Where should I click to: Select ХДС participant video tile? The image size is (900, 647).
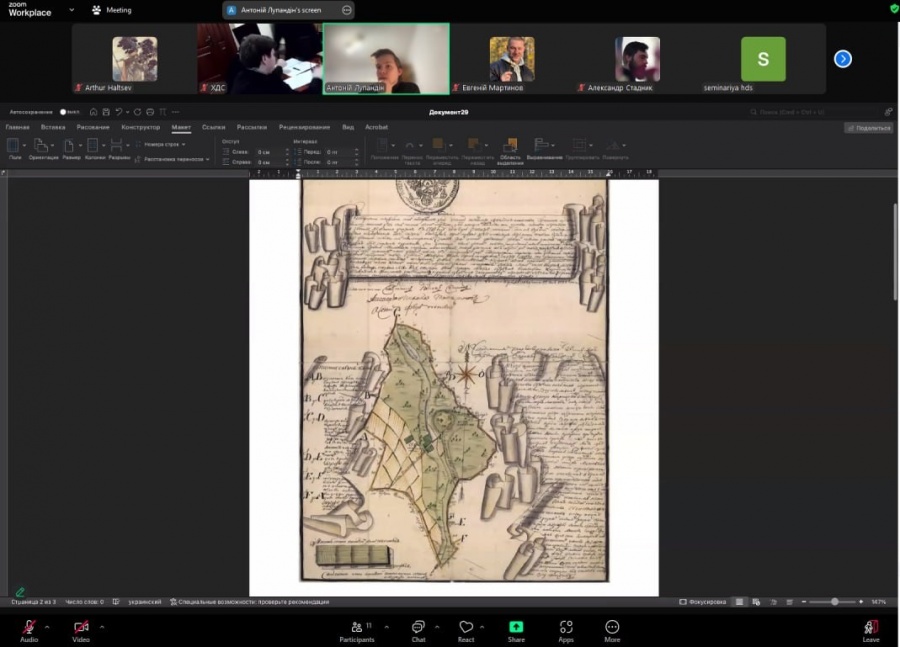coord(259,59)
